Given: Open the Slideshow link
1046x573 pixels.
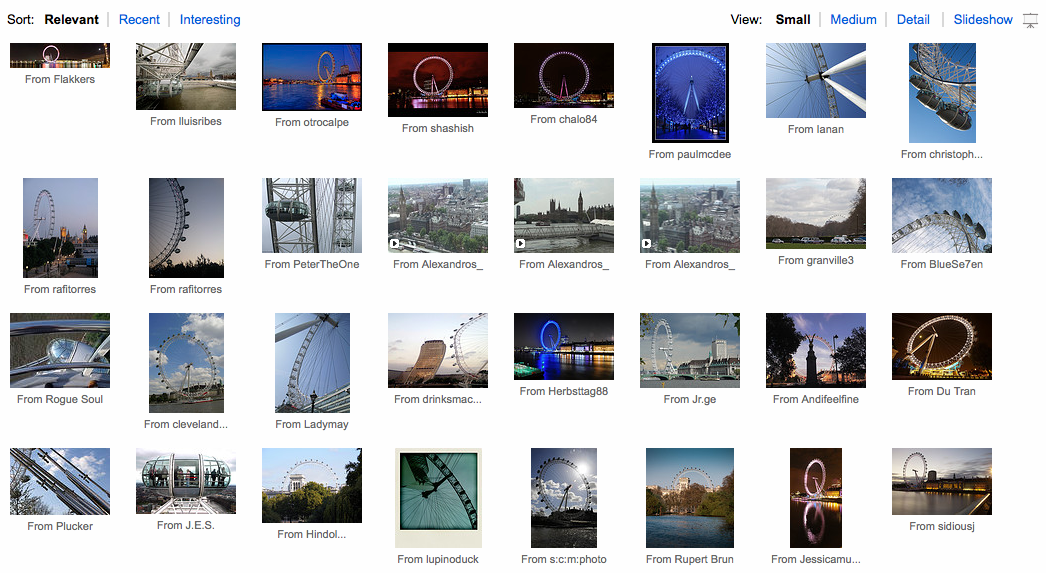Looking at the screenshot, I should click(983, 20).
